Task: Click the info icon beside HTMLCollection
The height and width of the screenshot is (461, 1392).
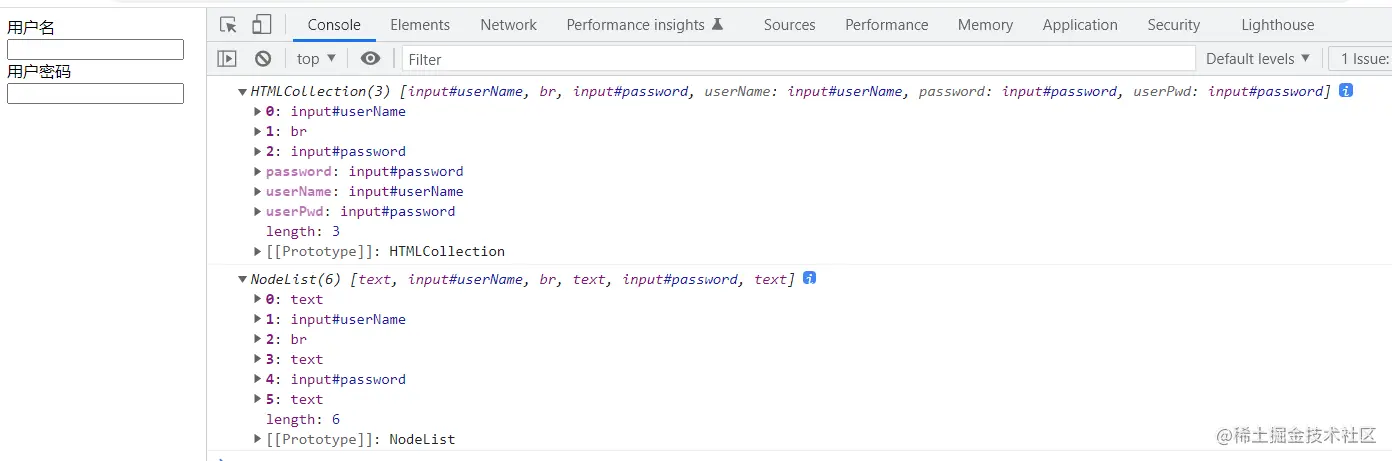Action: coord(1346,90)
